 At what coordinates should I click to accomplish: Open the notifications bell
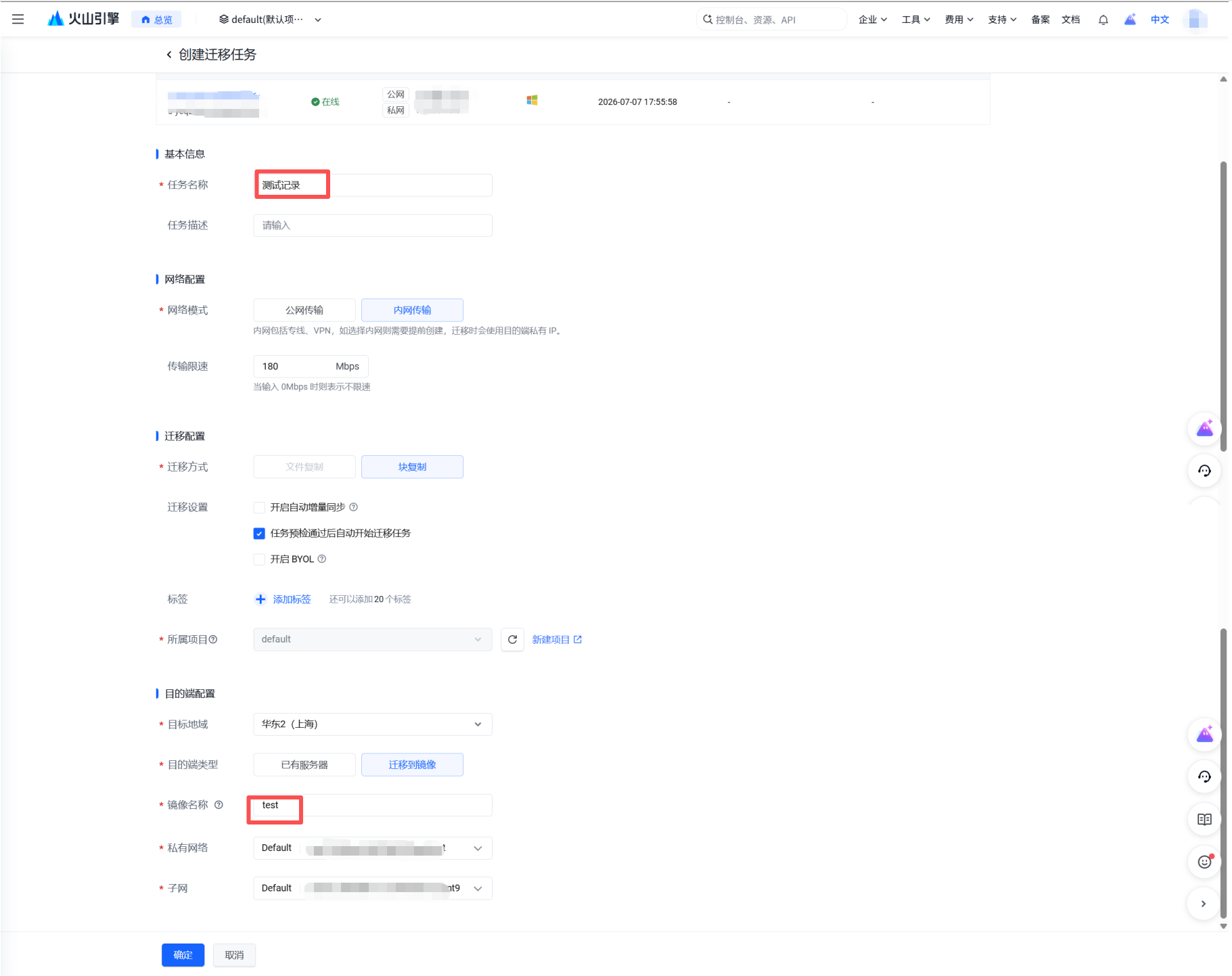point(1103,20)
